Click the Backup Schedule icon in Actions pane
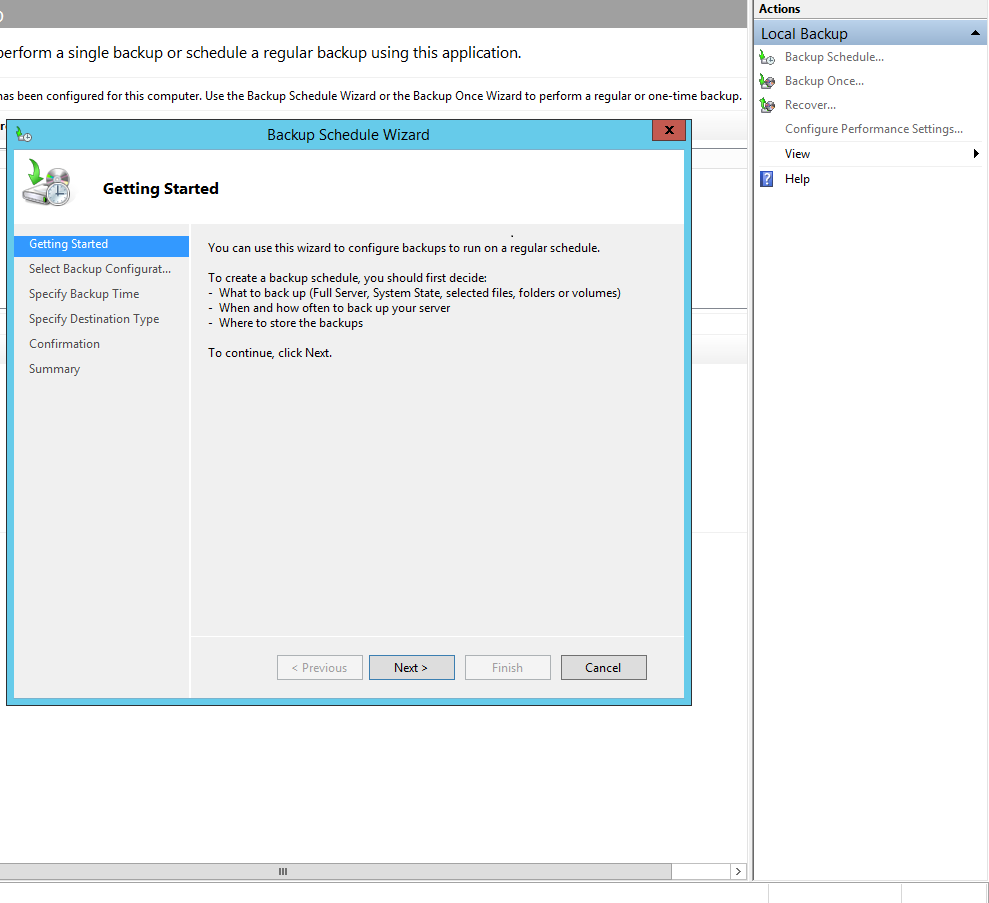Screen dimensions: 989x903 pos(767,57)
